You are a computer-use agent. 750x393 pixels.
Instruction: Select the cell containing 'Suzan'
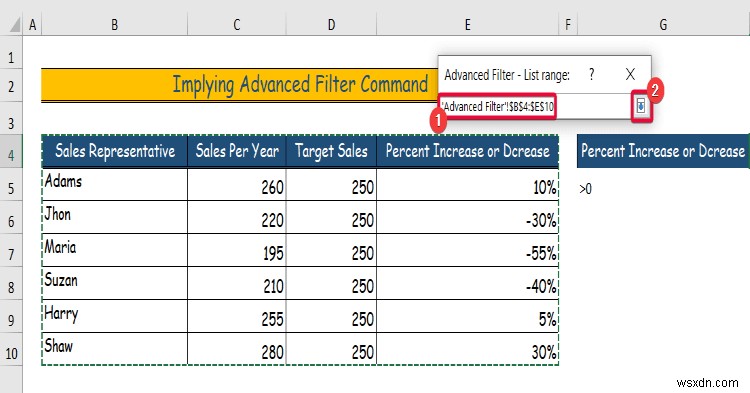point(115,283)
